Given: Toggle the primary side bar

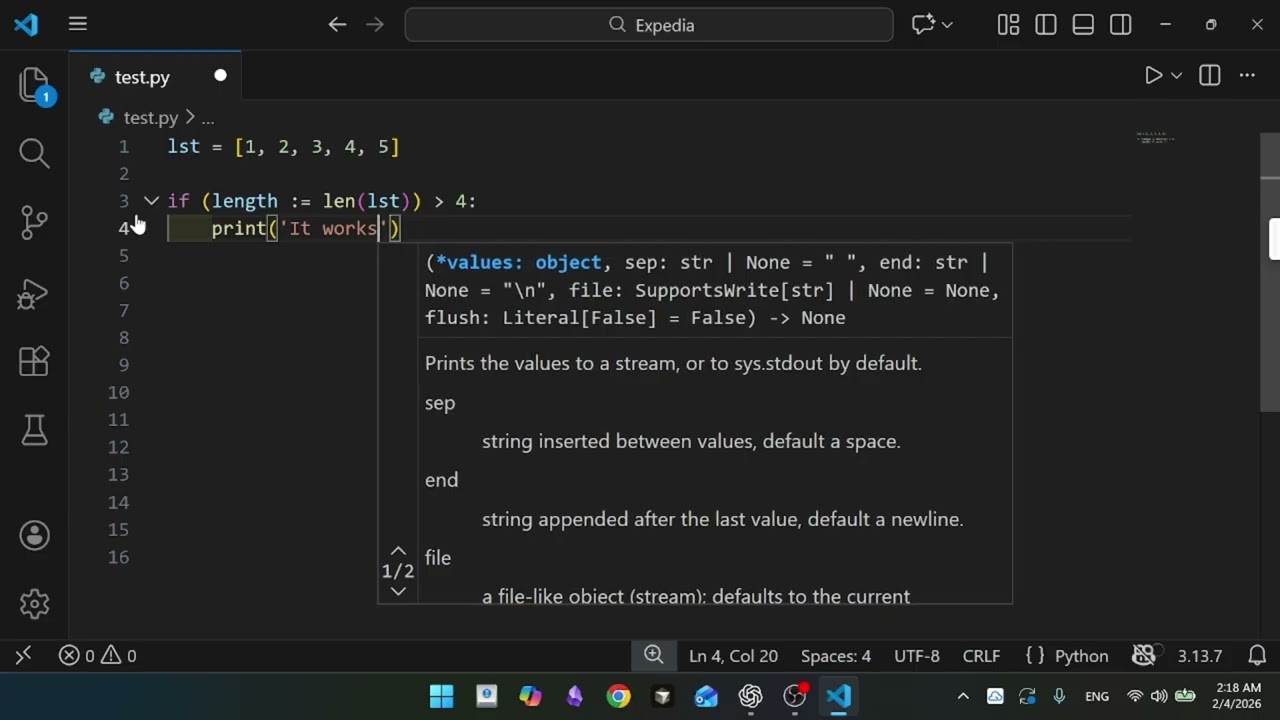Looking at the screenshot, I should (1046, 25).
